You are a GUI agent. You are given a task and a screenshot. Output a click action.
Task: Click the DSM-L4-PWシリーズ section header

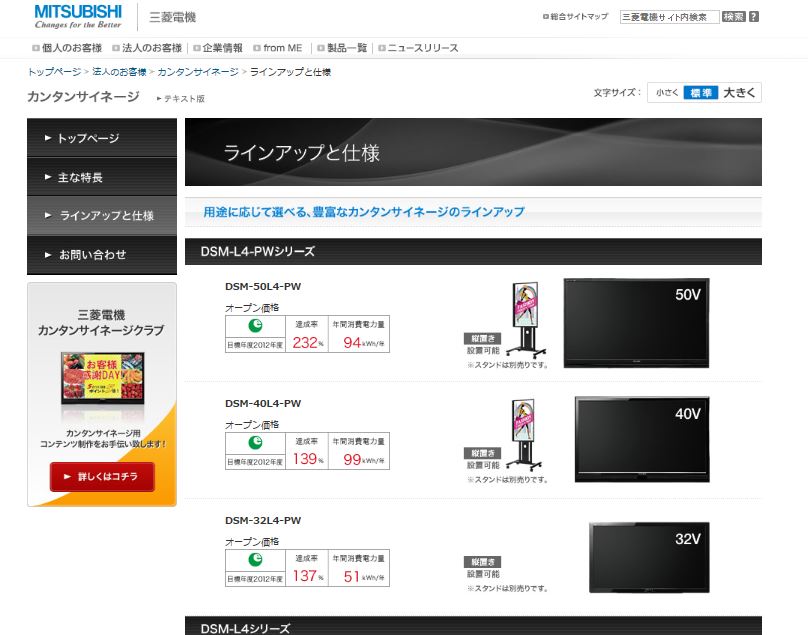pyautogui.click(x=473, y=252)
